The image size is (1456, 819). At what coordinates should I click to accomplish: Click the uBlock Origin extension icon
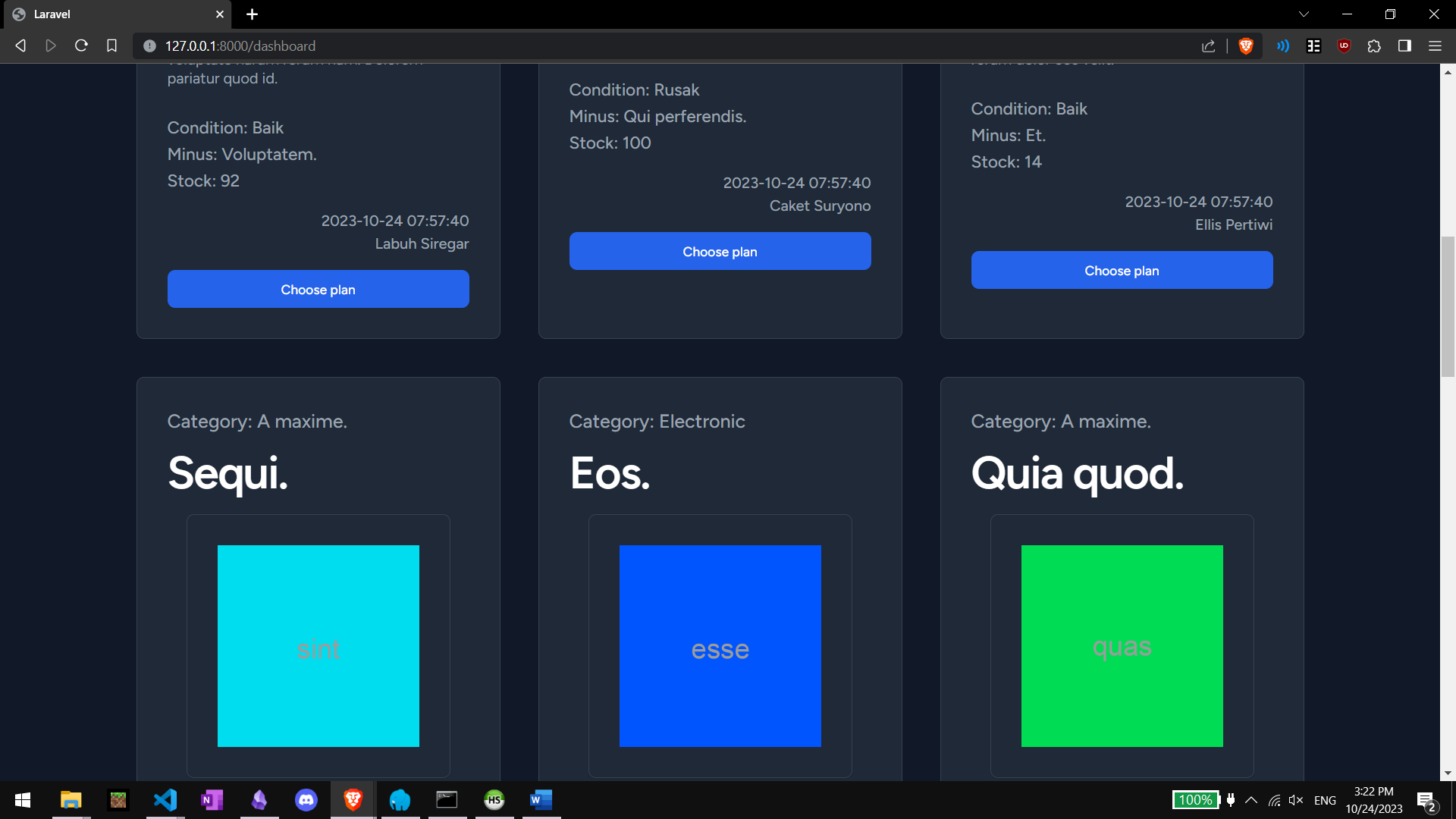coord(1344,45)
